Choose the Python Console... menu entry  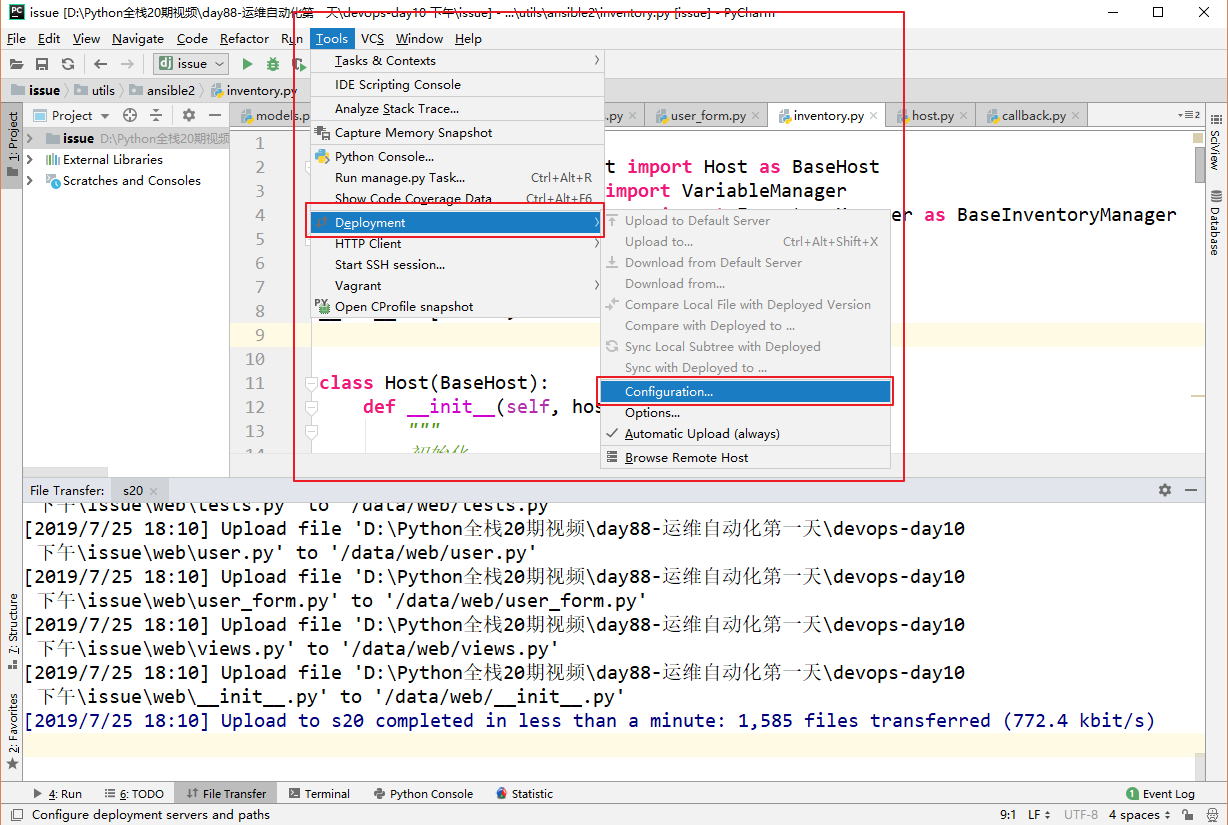coord(457,157)
